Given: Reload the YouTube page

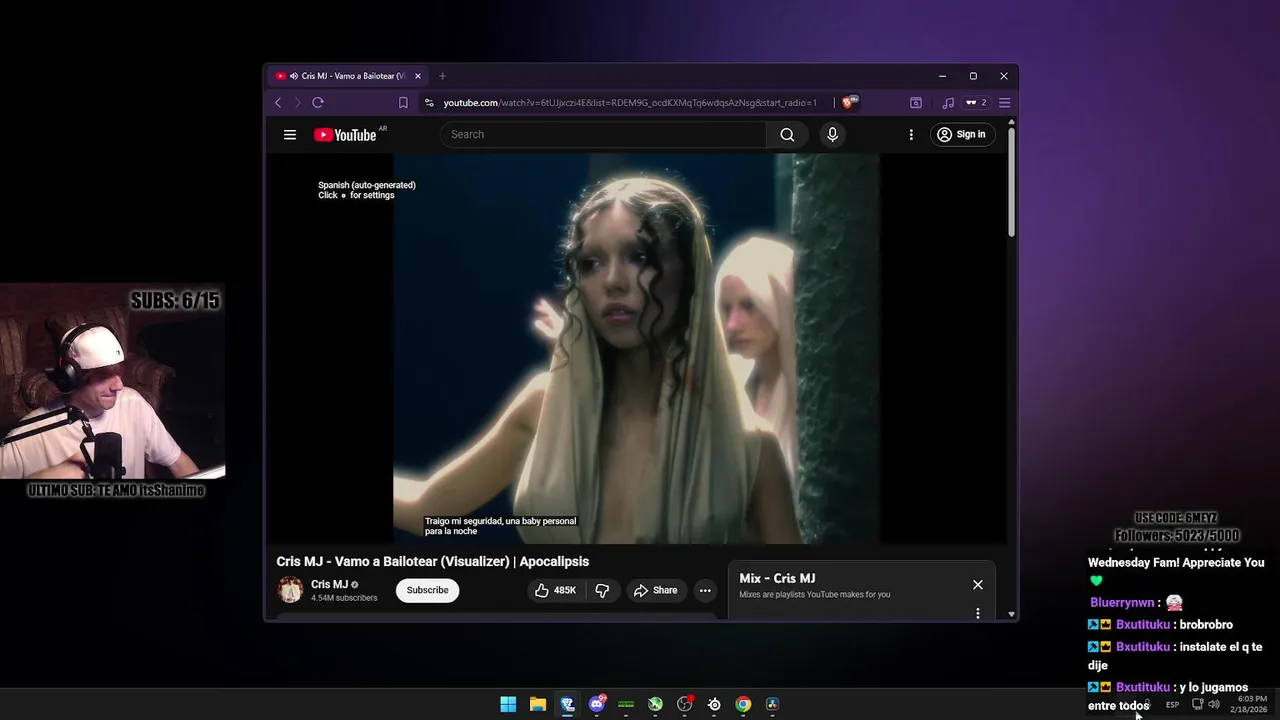Looking at the screenshot, I should point(318,102).
